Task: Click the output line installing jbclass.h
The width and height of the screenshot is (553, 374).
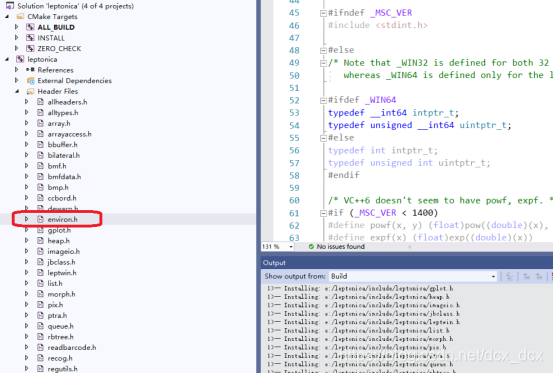Action: click(x=363, y=314)
